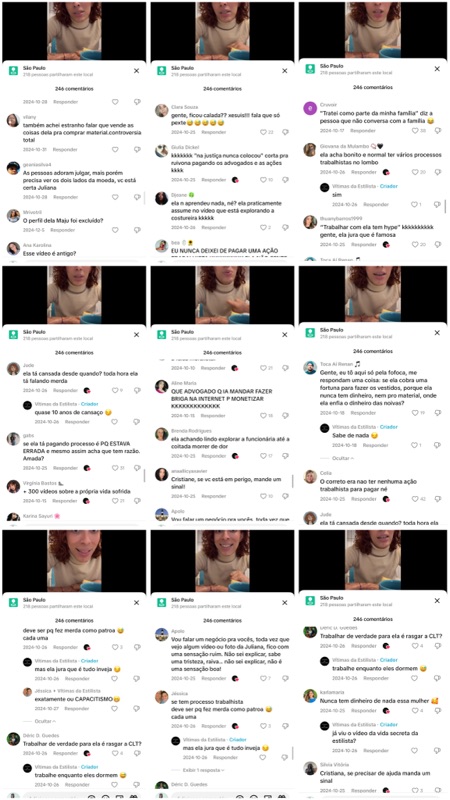Open Mrivotril's profile from the username
Viewport: 450px width, 800px height.
click(32, 212)
